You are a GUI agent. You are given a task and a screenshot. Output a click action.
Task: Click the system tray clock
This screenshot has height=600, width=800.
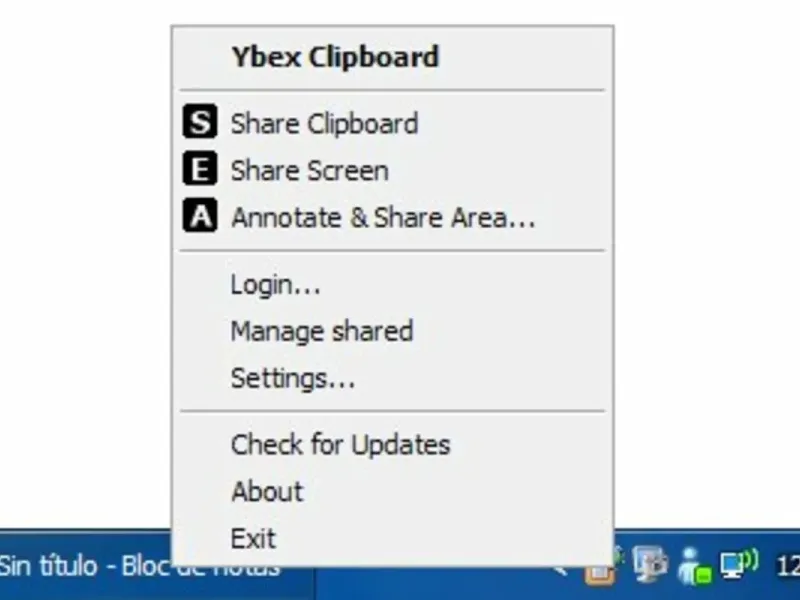(788, 567)
